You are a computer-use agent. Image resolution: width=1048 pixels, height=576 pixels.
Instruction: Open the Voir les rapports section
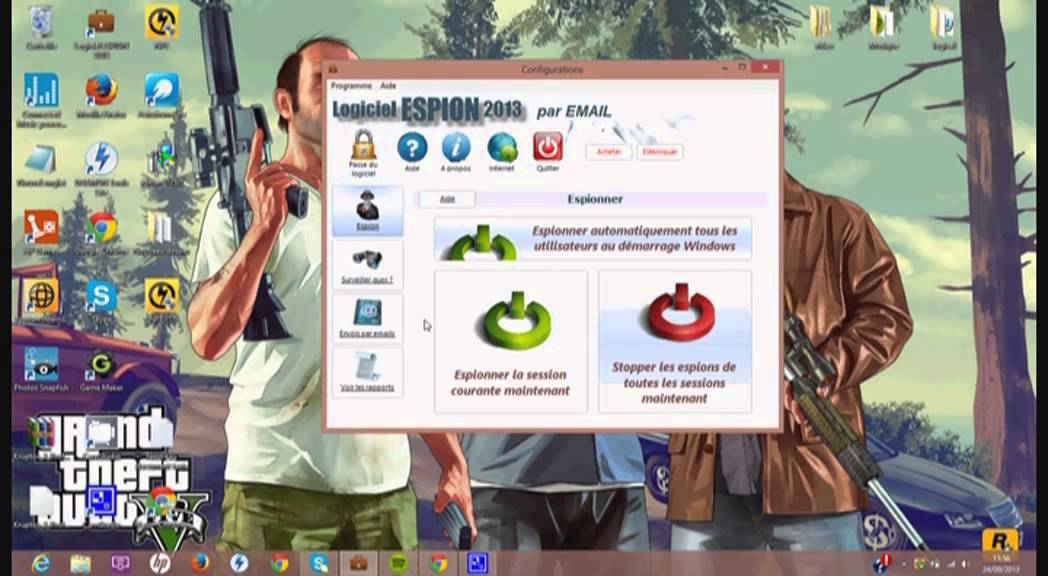click(x=368, y=372)
